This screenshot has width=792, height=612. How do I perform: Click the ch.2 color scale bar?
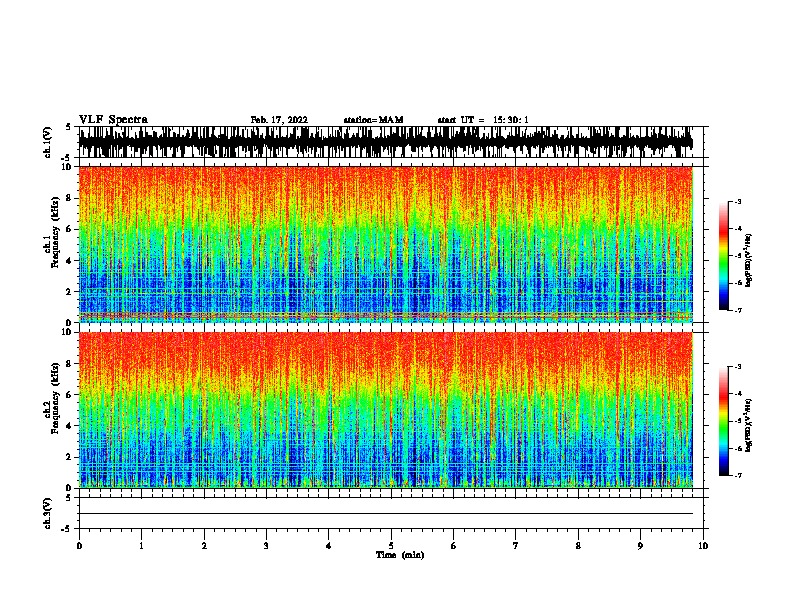click(724, 421)
